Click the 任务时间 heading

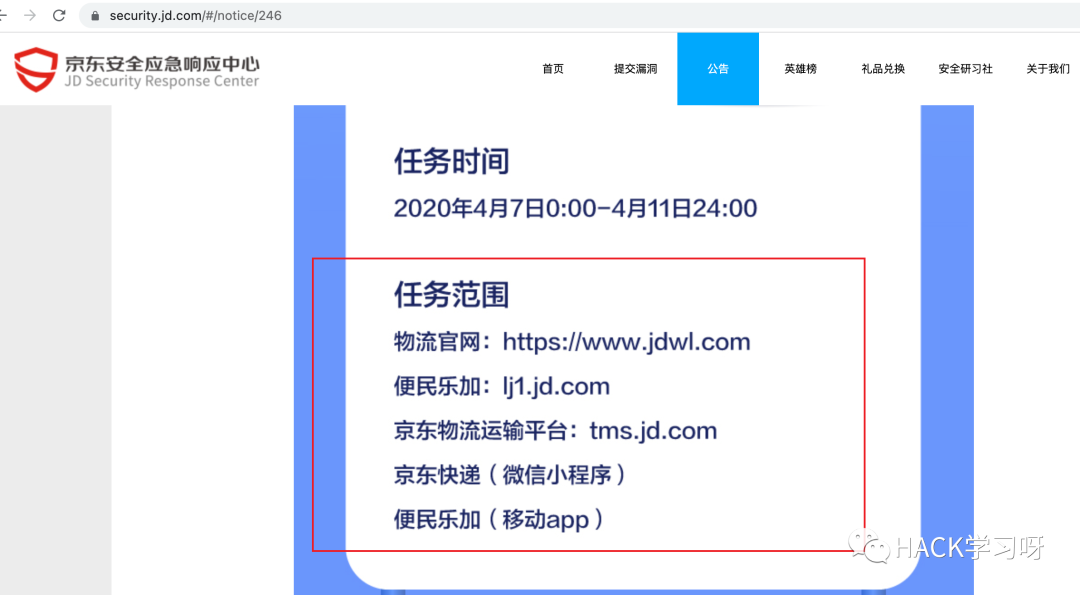(x=452, y=162)
